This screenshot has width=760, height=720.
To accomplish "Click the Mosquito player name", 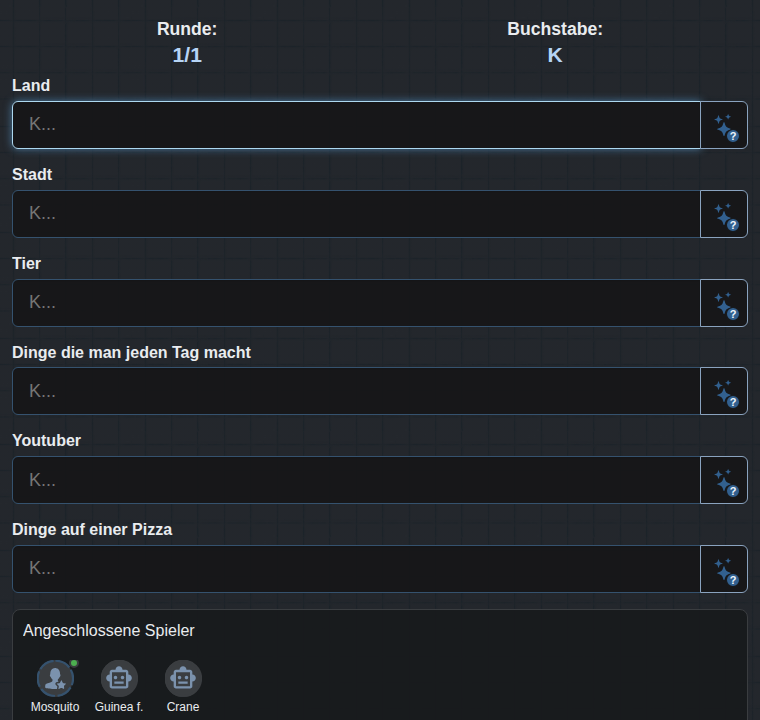I will [x=55, y=707].
